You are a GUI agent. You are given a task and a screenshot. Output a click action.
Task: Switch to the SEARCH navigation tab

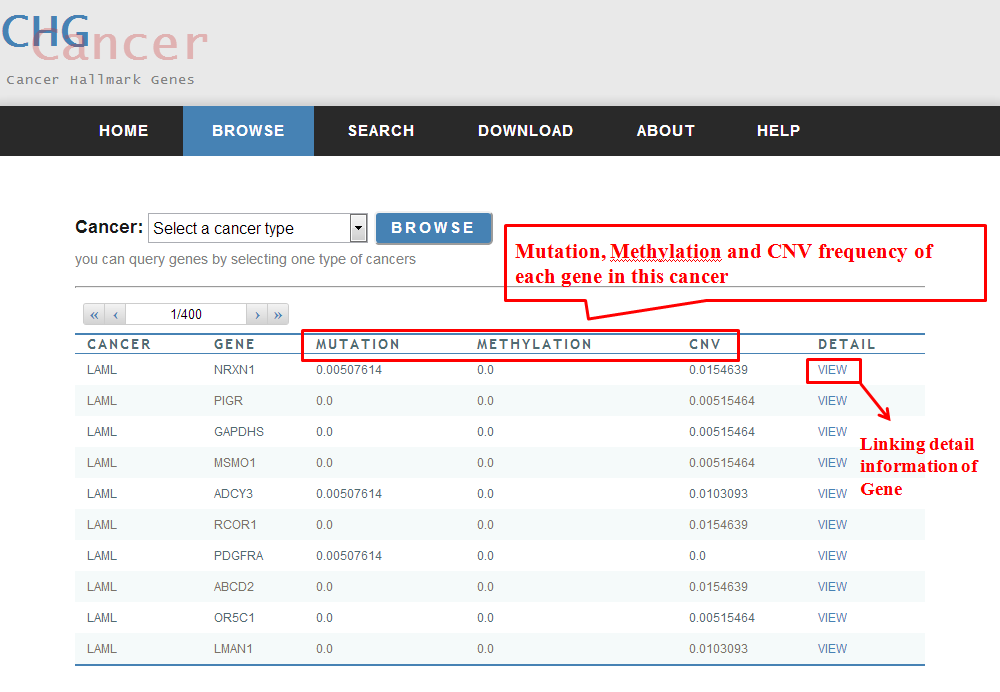point(381,131)
